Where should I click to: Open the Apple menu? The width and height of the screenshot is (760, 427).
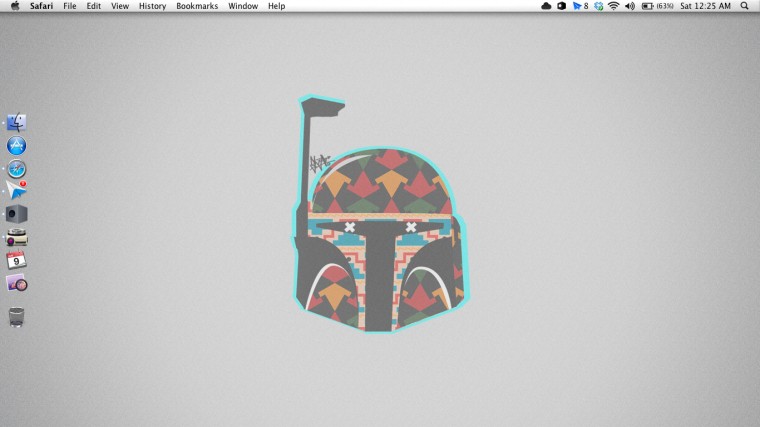tap(15, 6)
